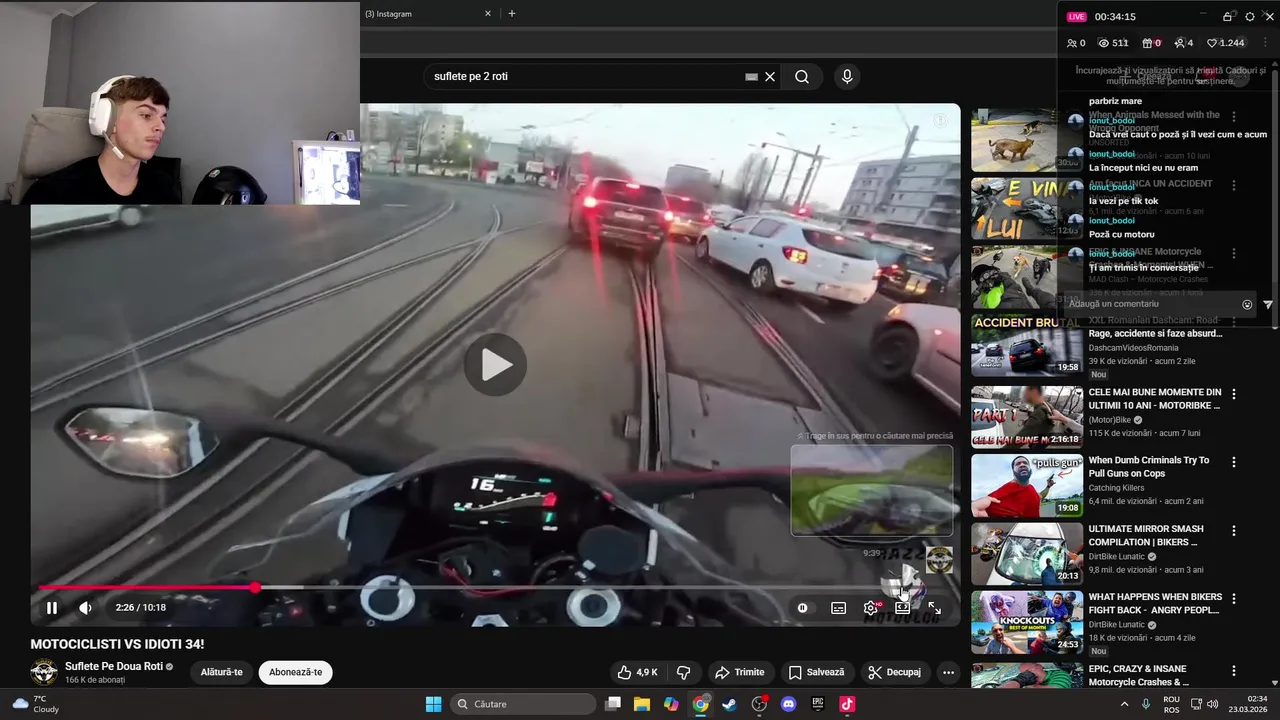Click the Trimite share button

tap(740, 672)
